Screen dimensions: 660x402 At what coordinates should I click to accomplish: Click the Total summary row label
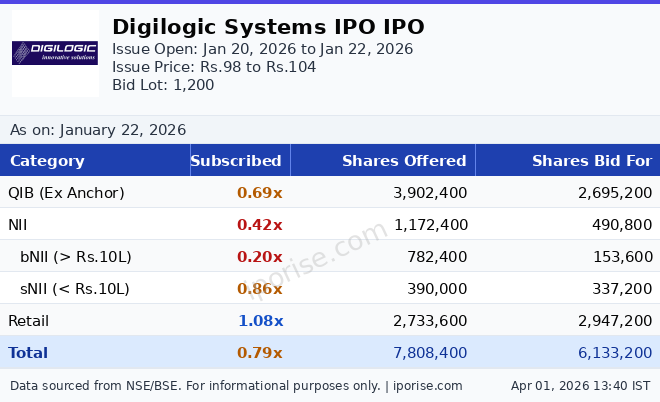point(28,353)
